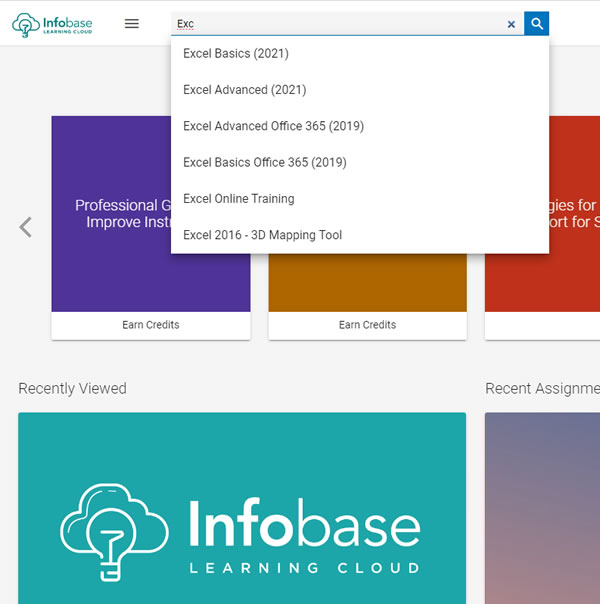This screenshot has width=600, height=604.
Task: Choose Excel Basics Office 365 (2019)
Action: pyautogui.click(x=360, y=162)
